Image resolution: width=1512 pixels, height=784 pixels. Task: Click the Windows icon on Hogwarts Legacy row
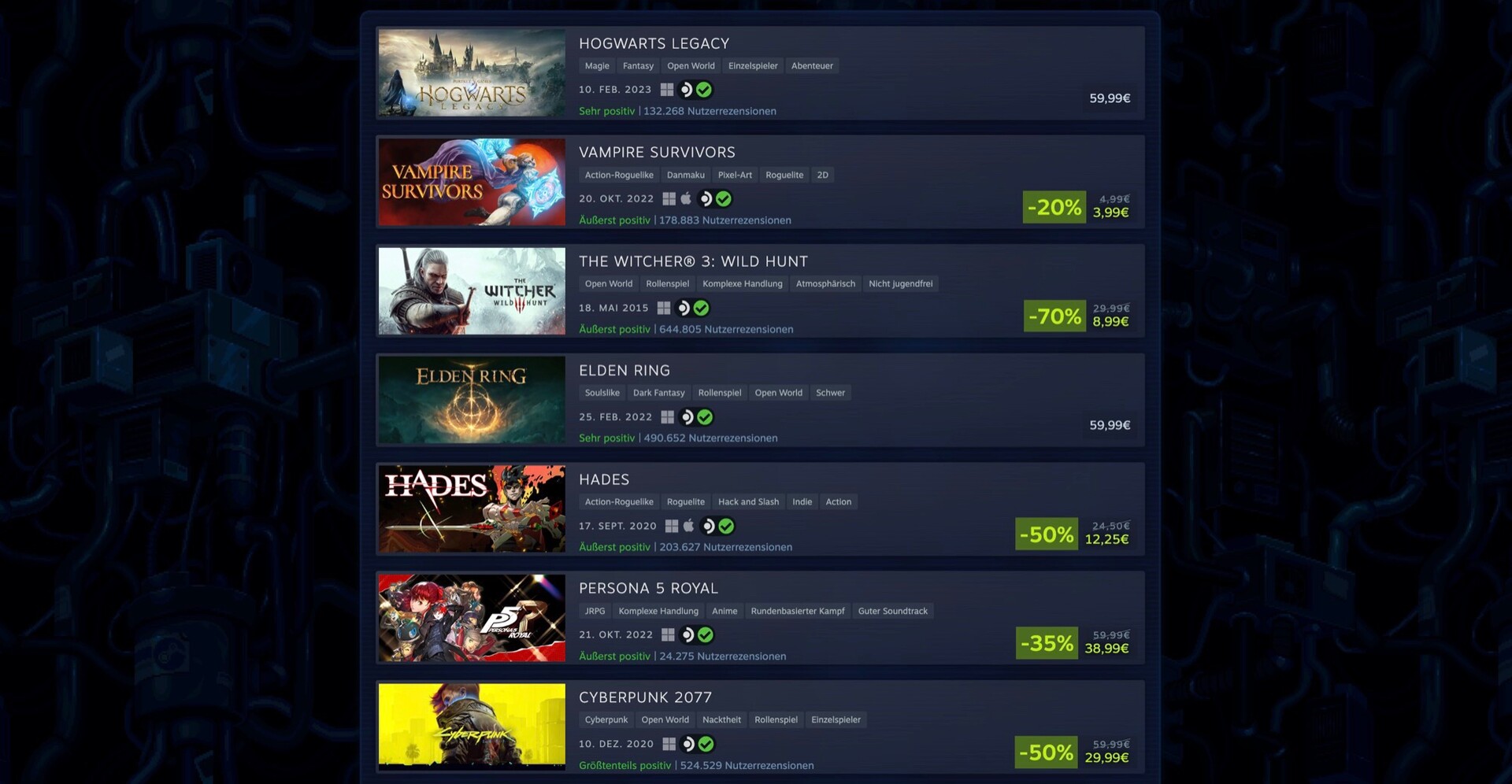point(666,90)
